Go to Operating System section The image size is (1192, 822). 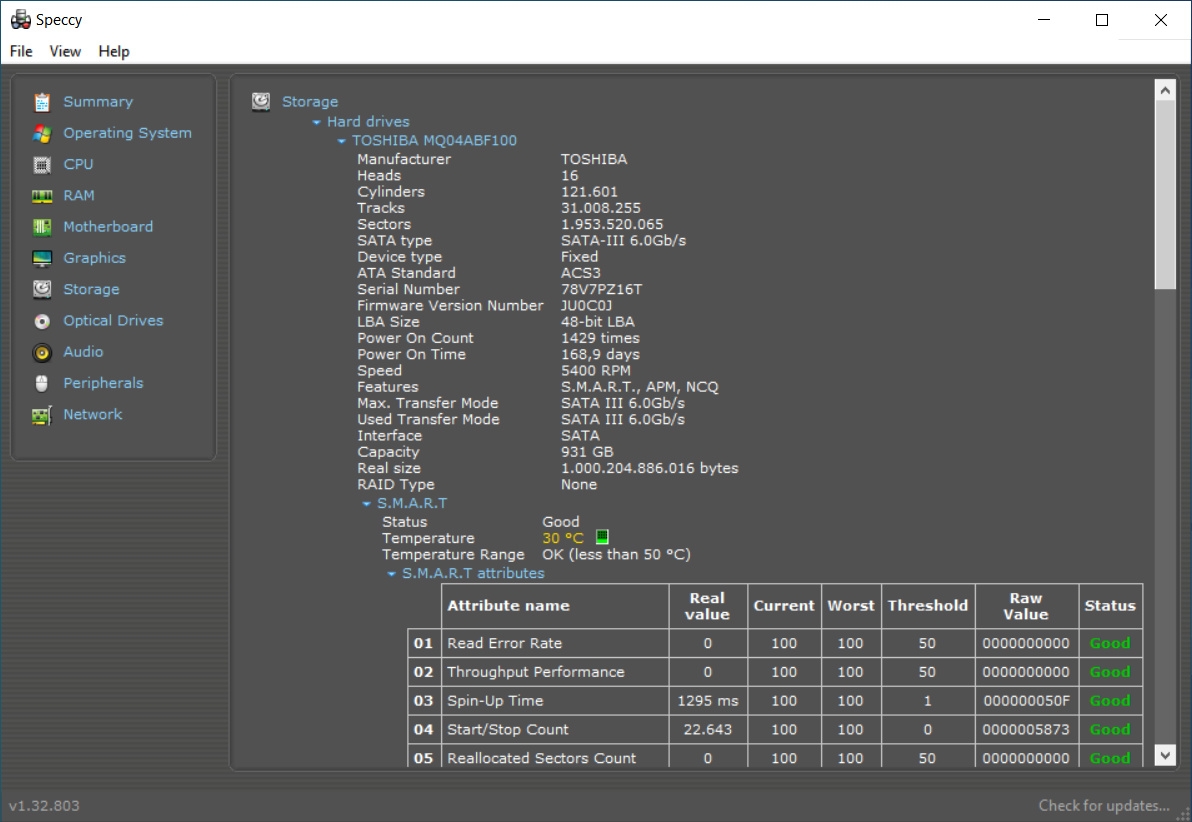(127, 133)
